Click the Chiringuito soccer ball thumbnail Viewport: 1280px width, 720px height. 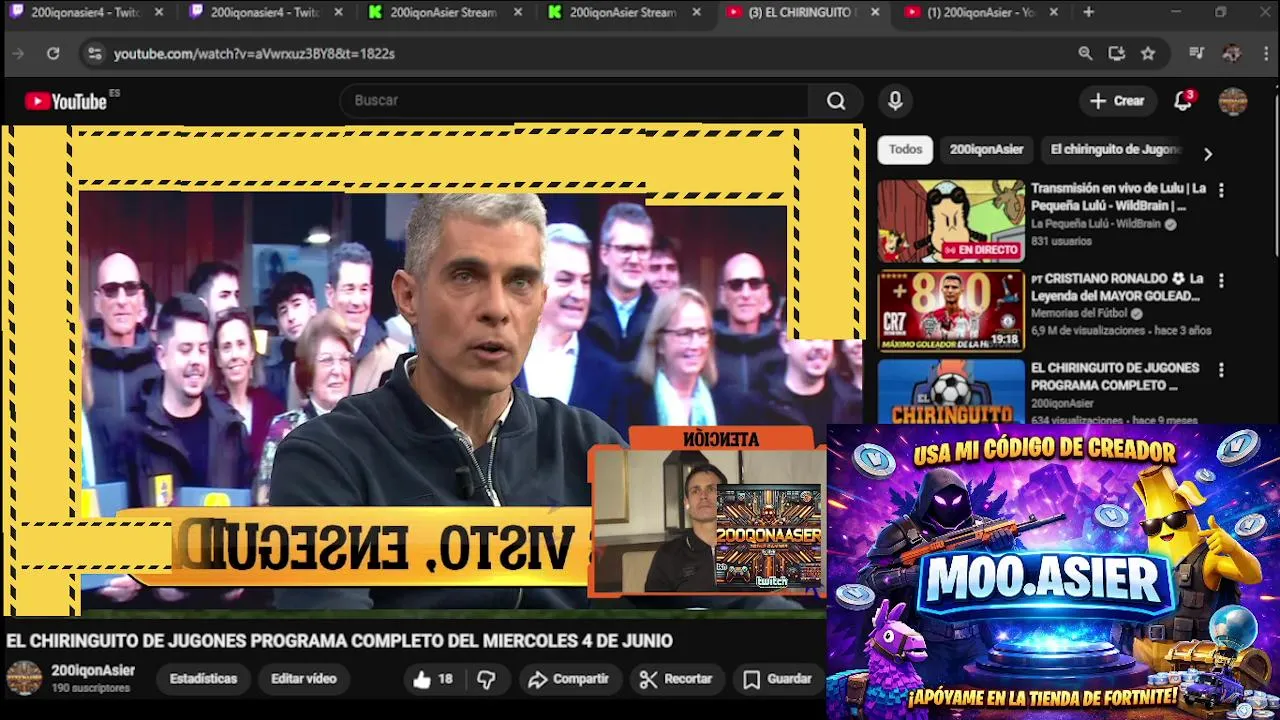click(951, 392)
